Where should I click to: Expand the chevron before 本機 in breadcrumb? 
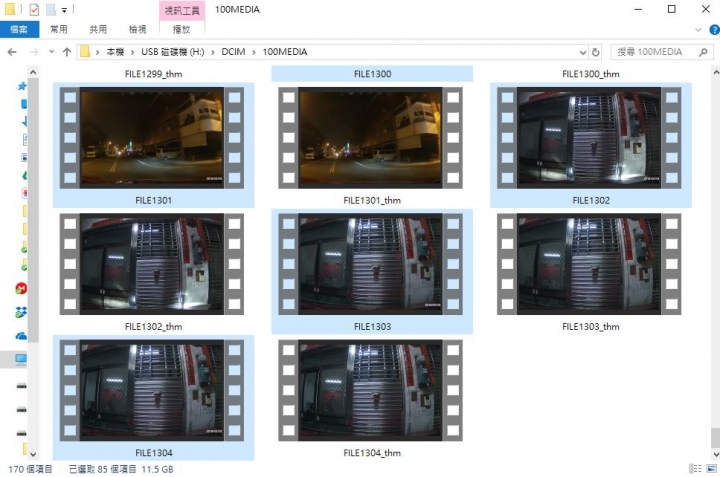click(97, 52)
